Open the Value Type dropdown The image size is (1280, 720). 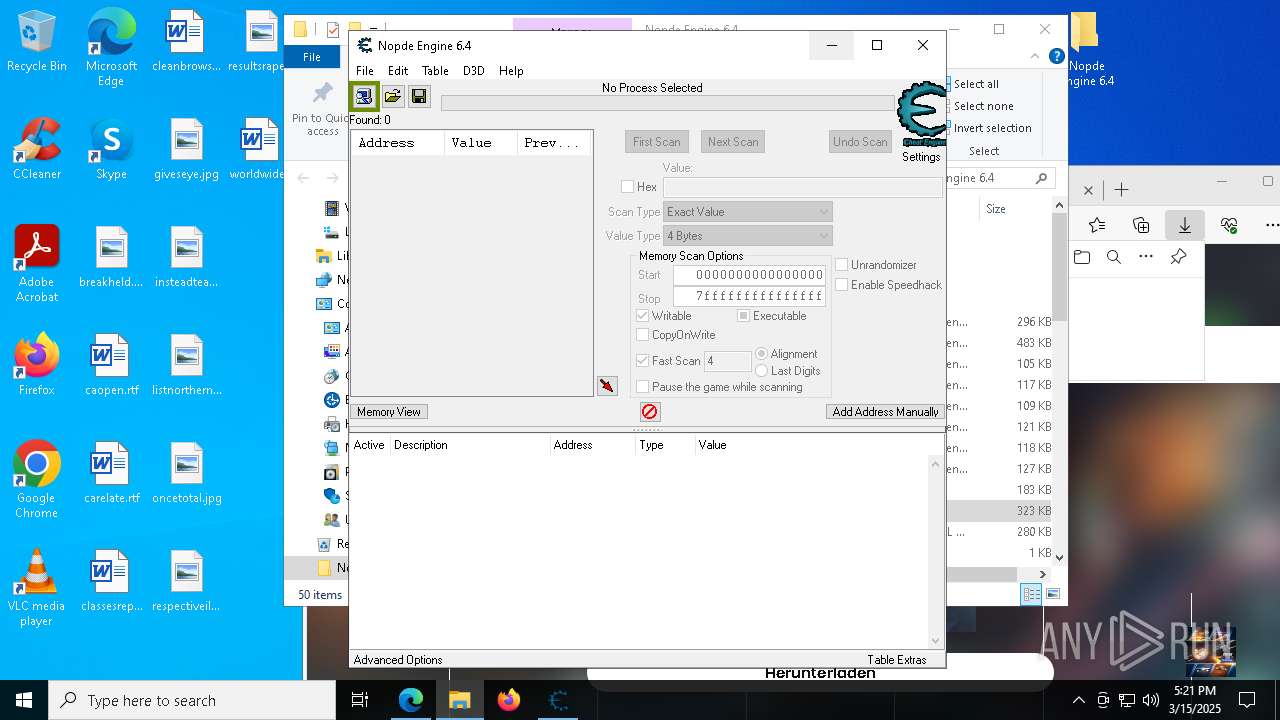pos(748,236)
